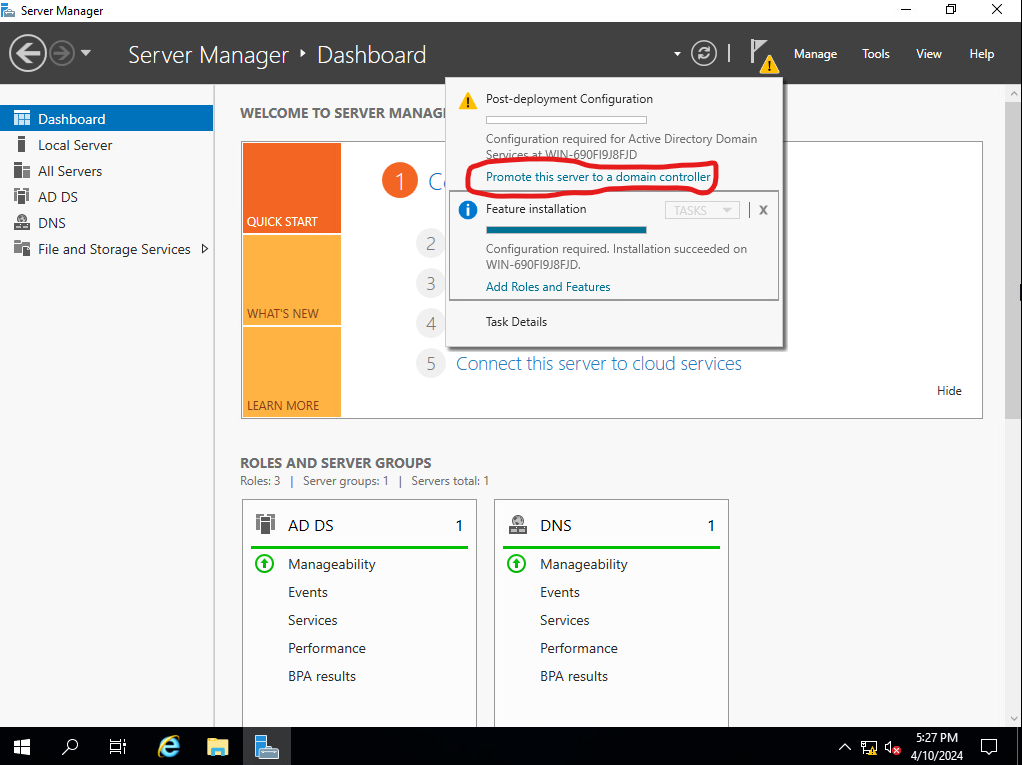The image size is (1022, 765).
Task: Click AD DS tile BPA results
Action: click(322, 676)
